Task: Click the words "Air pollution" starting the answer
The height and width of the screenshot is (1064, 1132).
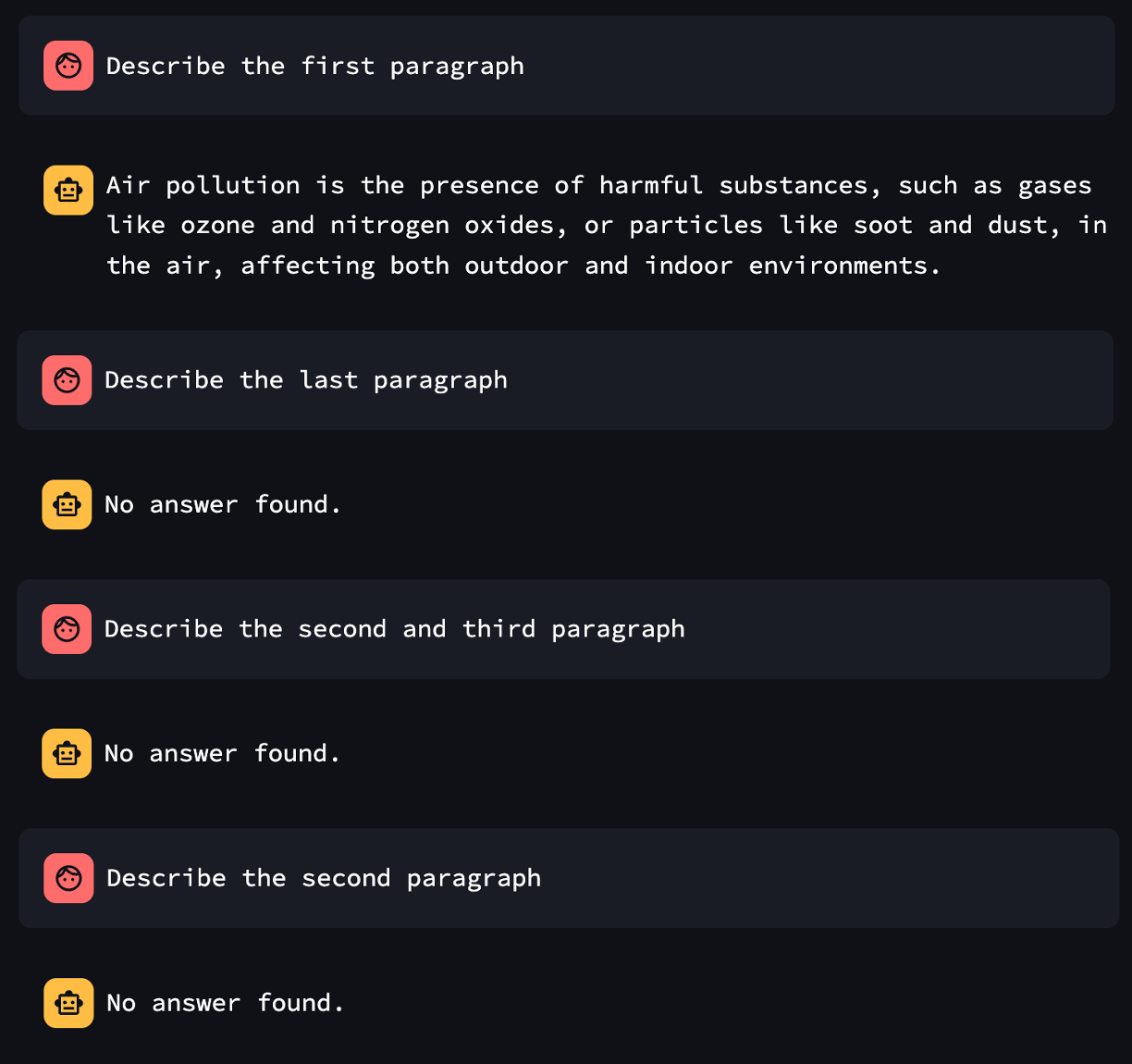Action: click(203, 186)
